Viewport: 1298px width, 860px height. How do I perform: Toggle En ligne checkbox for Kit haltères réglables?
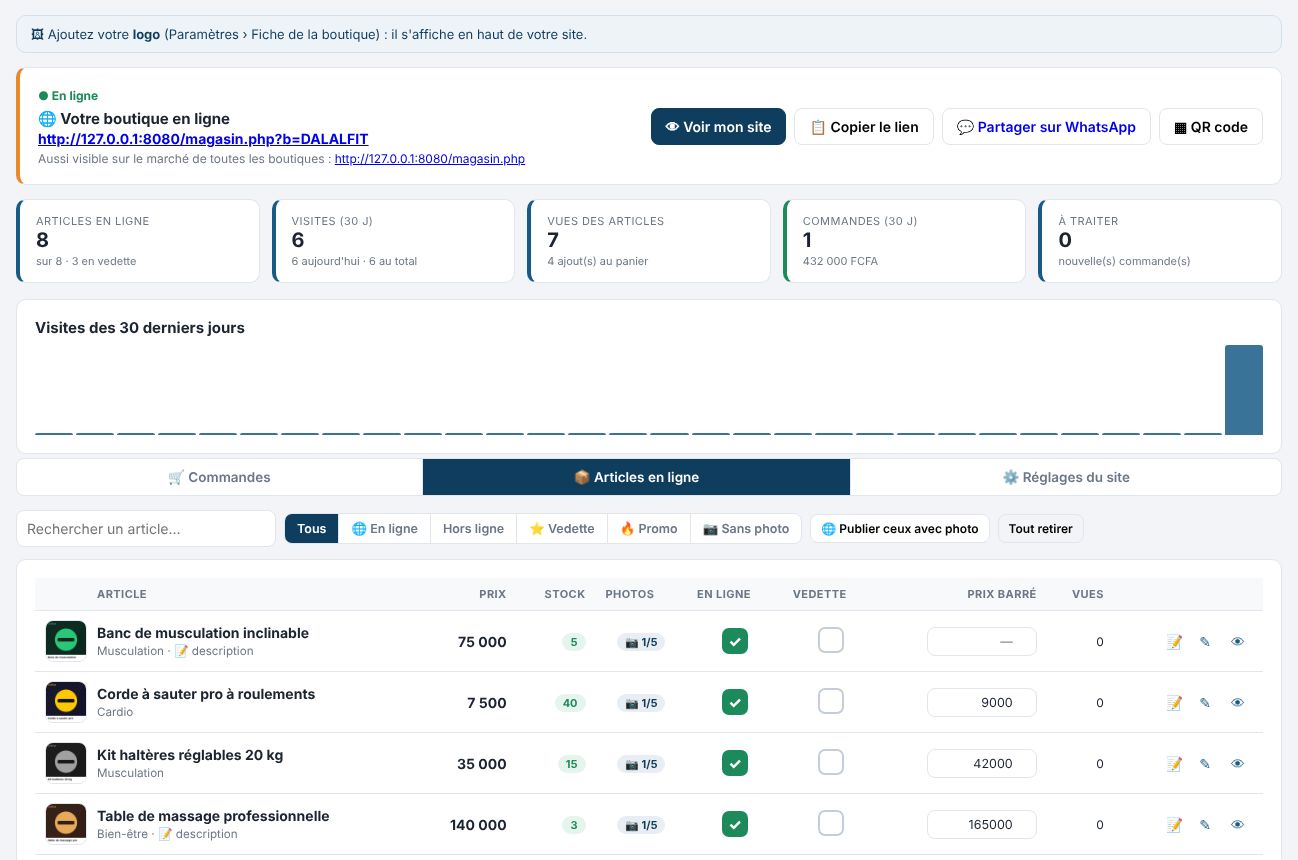click(735, 763)
